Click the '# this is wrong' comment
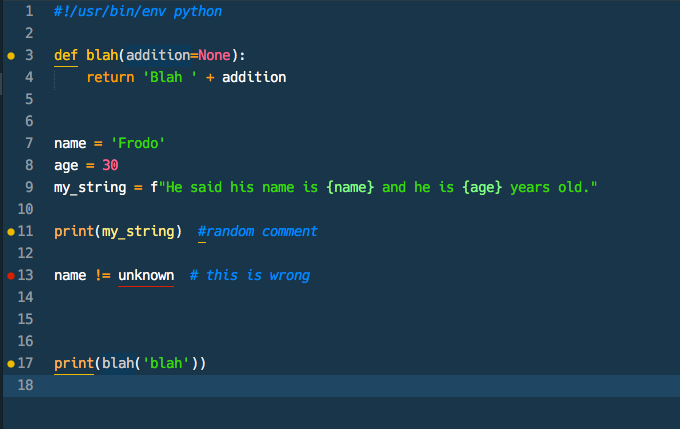680x429 pixels. (249, 275)
